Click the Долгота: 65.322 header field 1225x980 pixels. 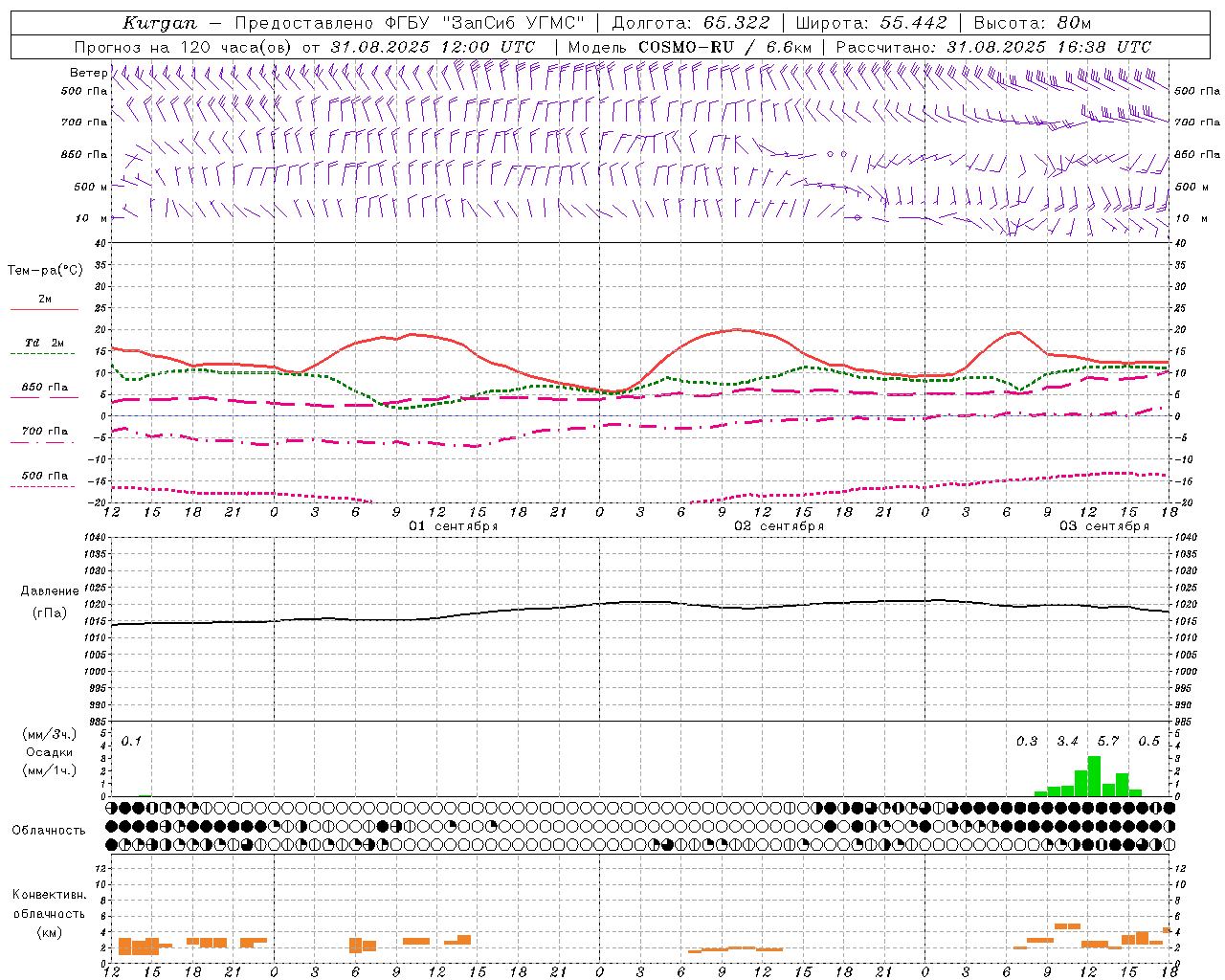tap(690, 23)
